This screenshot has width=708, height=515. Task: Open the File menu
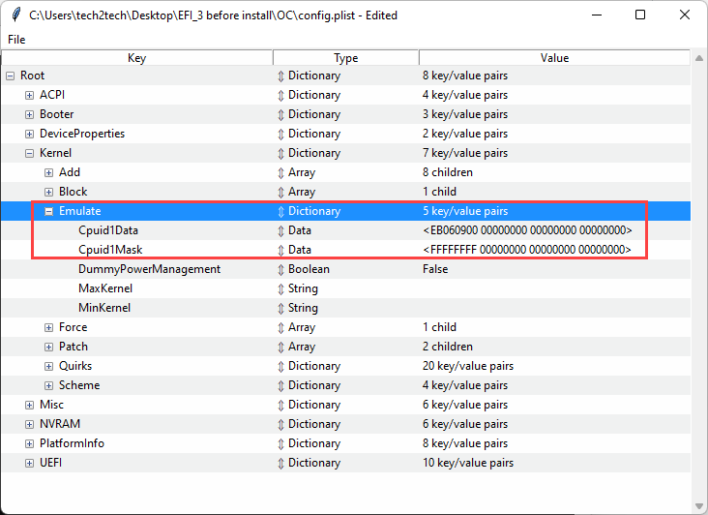(16, 39)
